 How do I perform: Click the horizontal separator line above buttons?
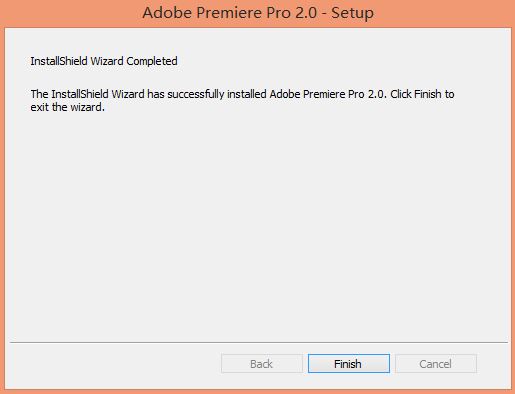[259, 342]
